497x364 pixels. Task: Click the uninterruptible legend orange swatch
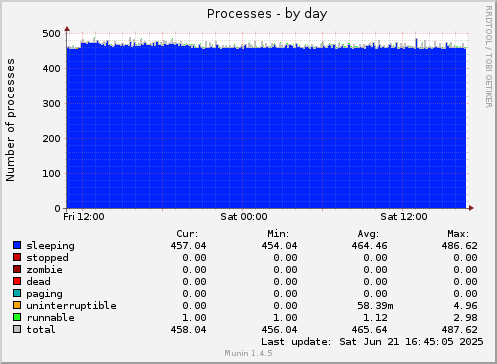[17, 305]
